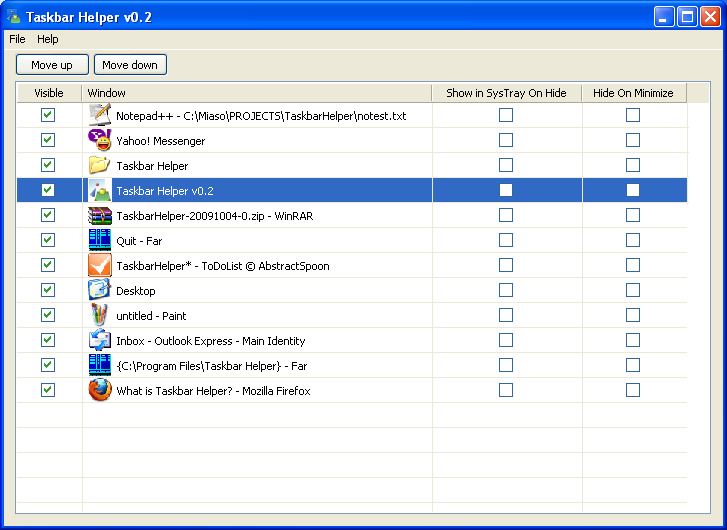Click the Taskbar Helper v0.2 row icon

[100, 190]
